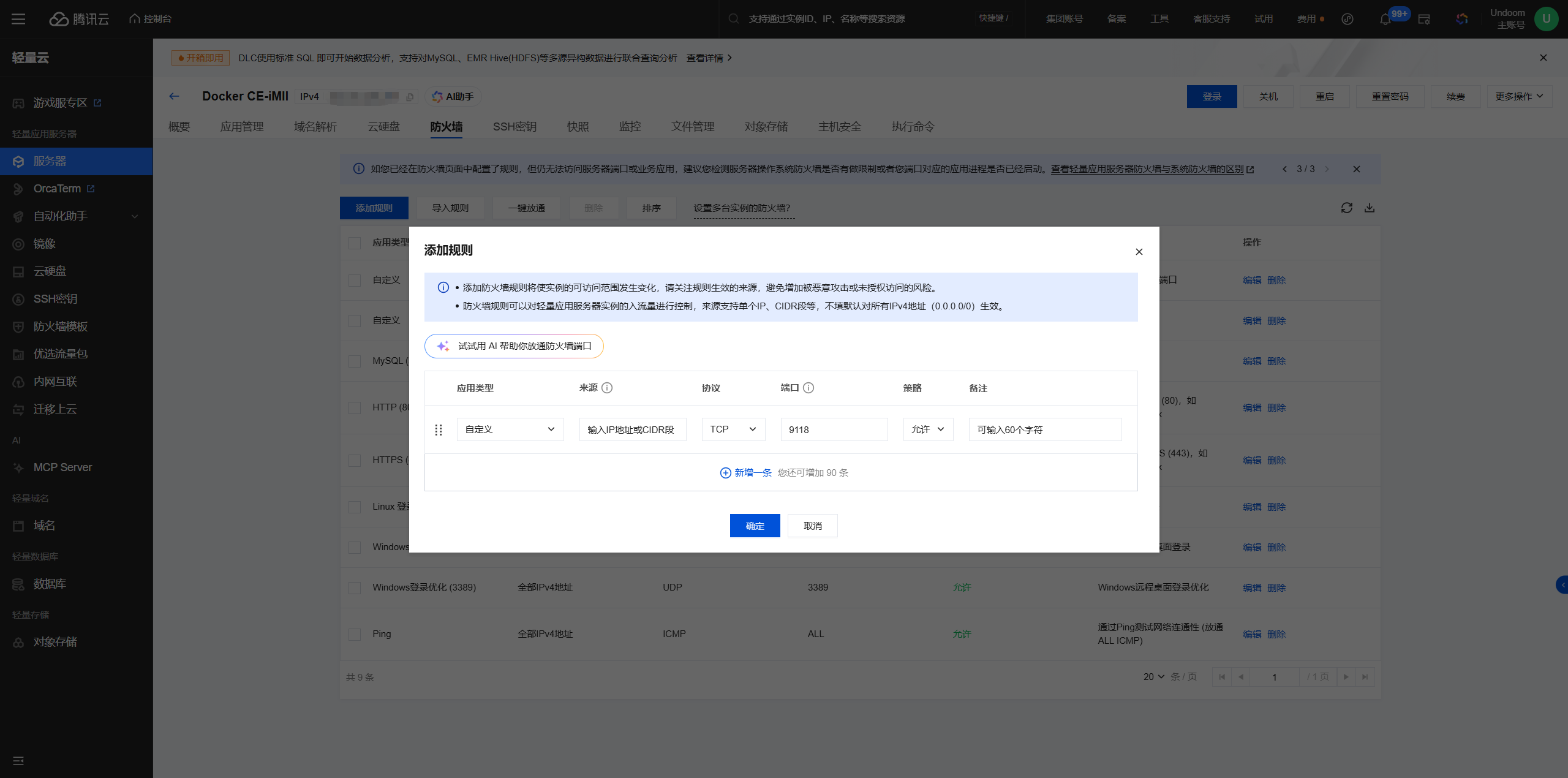Click the port input field containing 9118
This screenshot has width=1568, height=778.
834,429
